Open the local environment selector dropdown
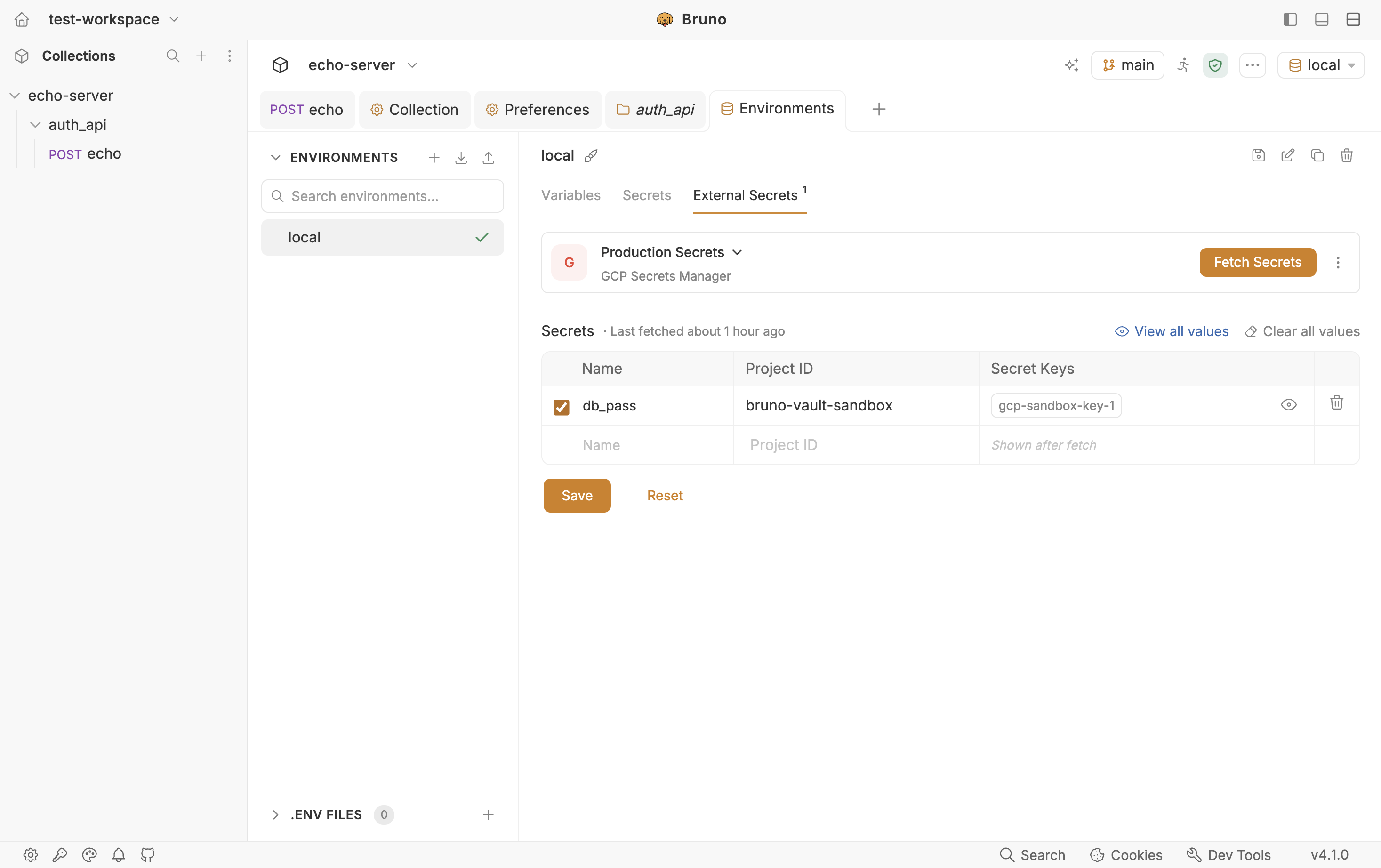 (x=1321, y=65)
